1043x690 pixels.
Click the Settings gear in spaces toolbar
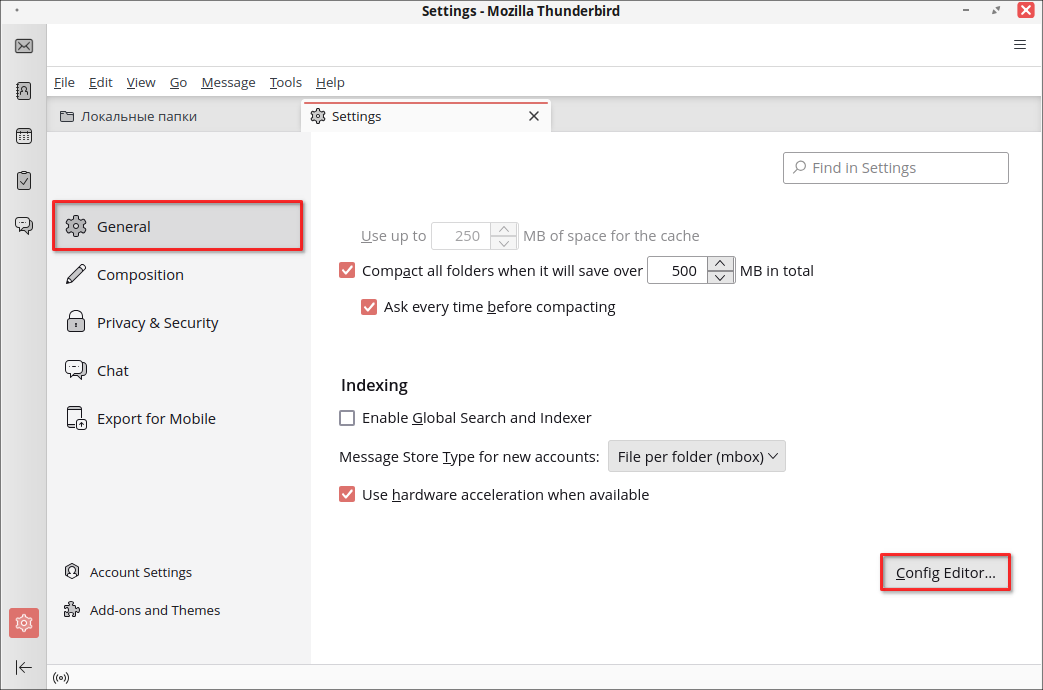coord(24,623)
